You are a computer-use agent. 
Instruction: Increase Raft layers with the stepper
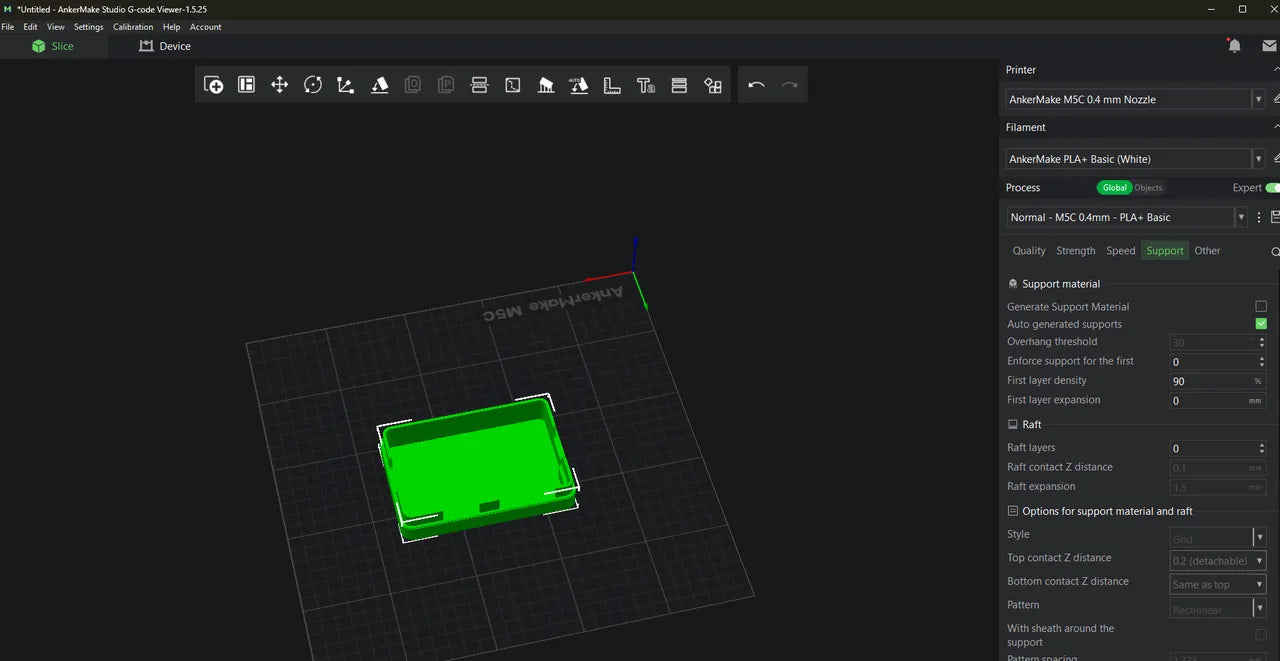(1260, 444)
